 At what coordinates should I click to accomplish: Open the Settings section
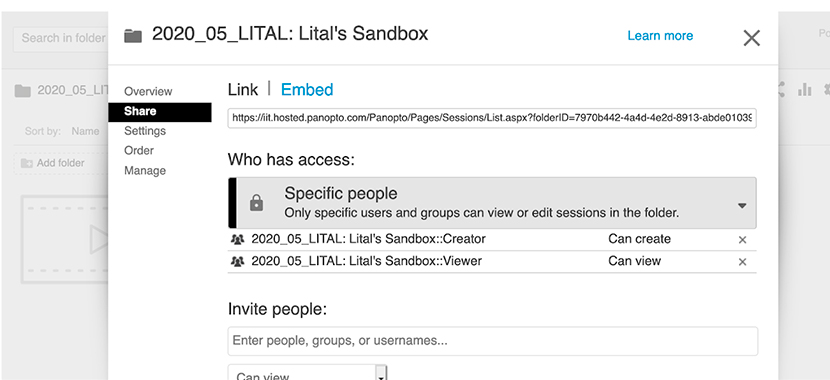[145, 131]
